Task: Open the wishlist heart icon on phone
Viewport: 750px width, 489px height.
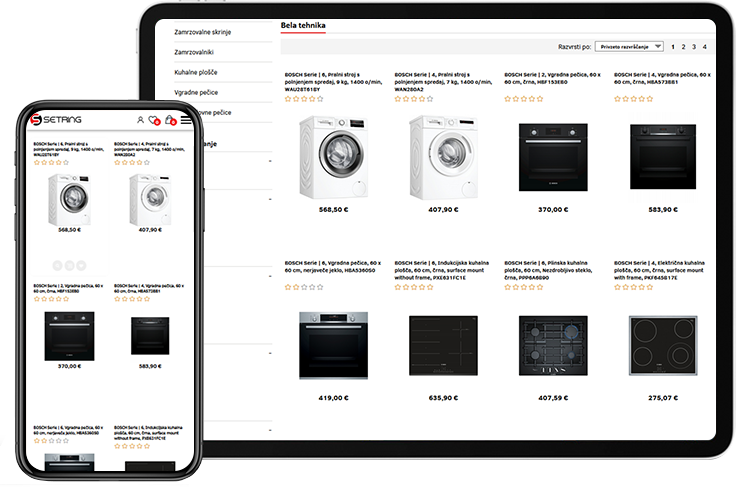Action: pyautogui.click(x=154, y=120)
